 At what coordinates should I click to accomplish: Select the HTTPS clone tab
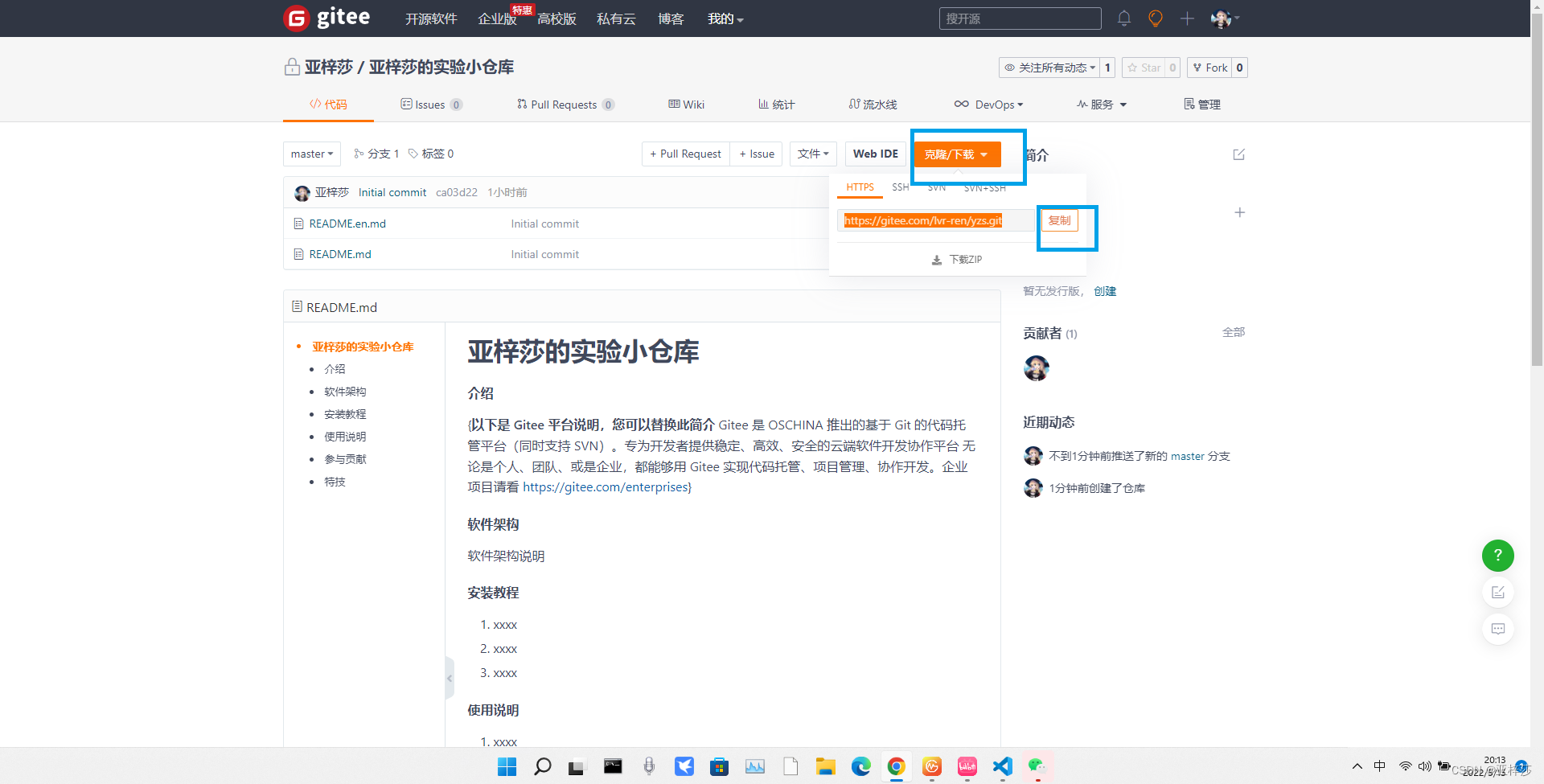pos(860,187)
